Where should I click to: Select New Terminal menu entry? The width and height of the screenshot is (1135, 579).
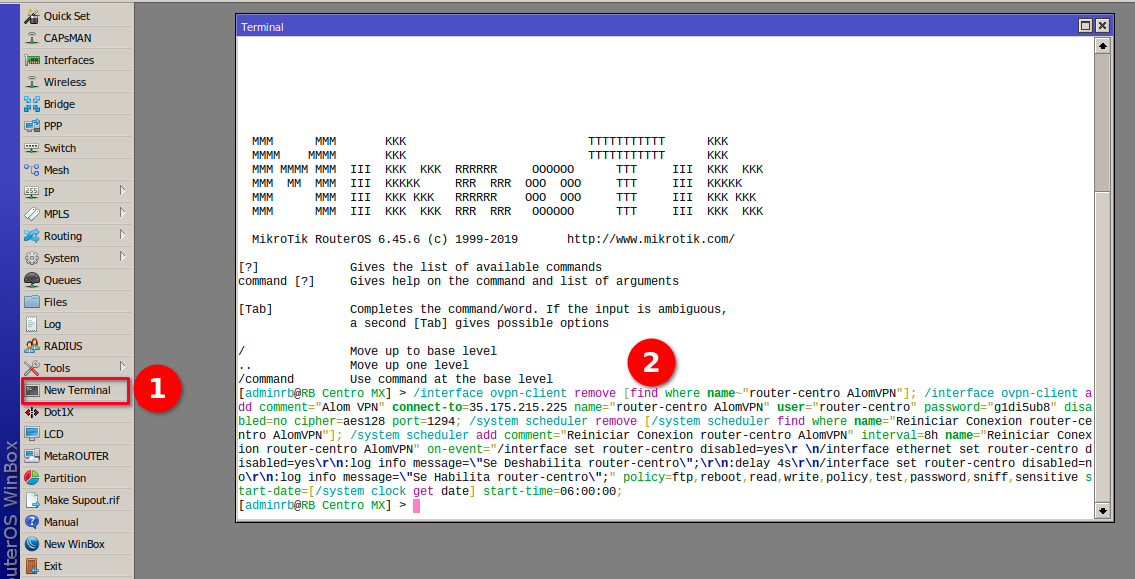[x=76, y=390]
